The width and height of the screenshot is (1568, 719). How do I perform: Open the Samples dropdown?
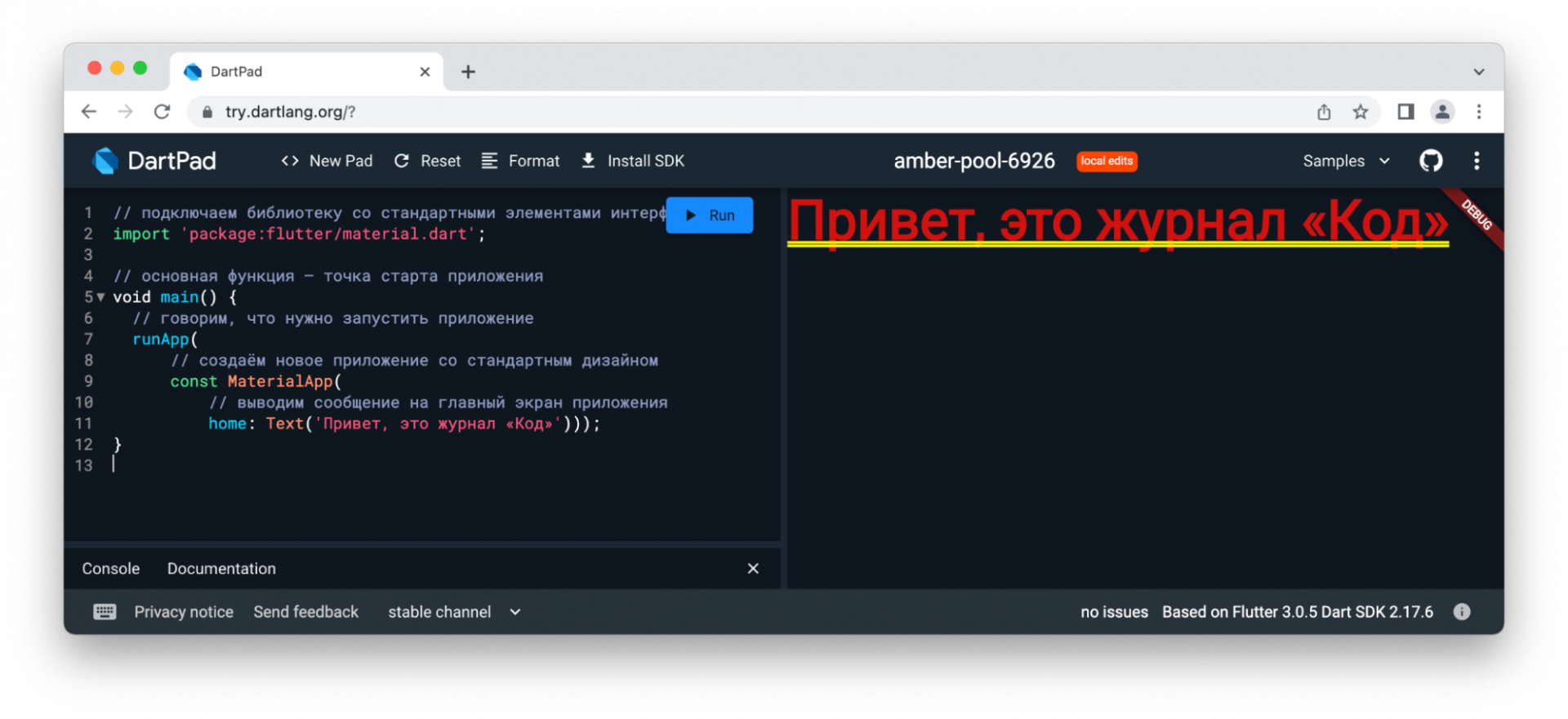point(1346,161)
